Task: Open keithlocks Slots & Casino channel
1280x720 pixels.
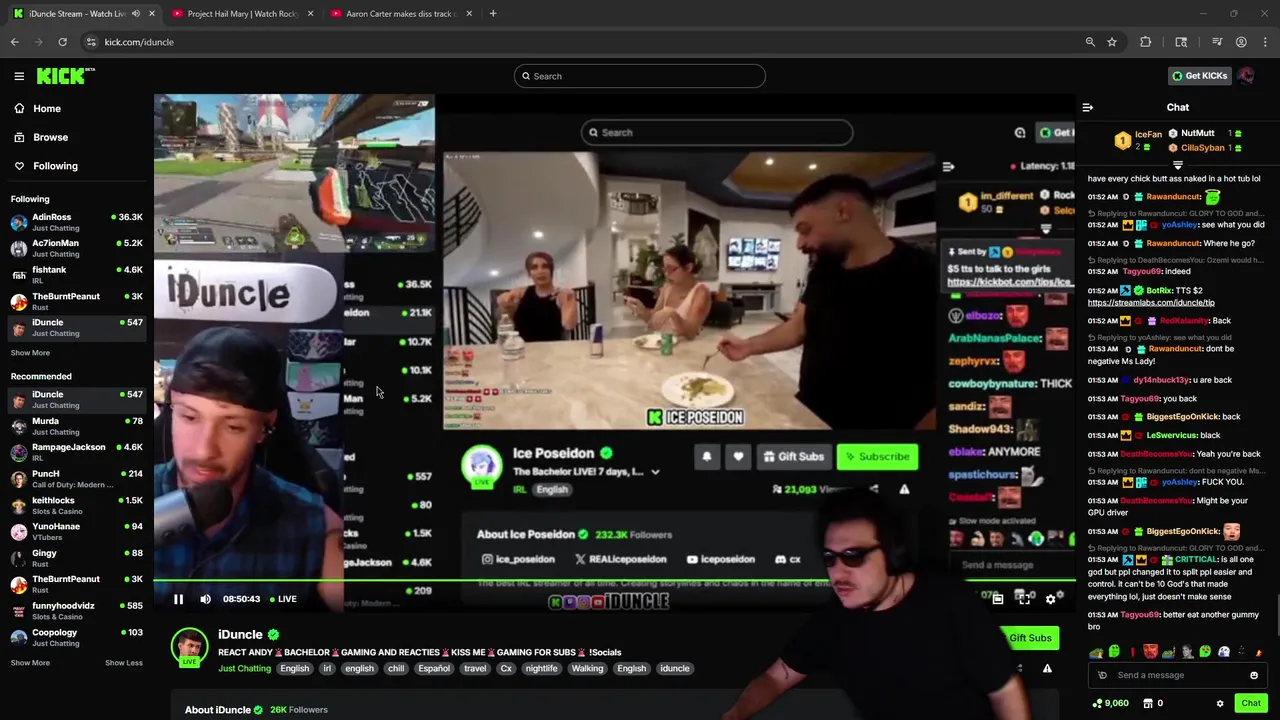Action: [x=76, y=505]
